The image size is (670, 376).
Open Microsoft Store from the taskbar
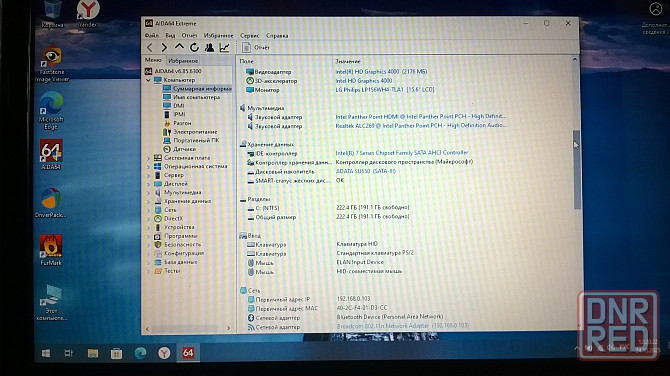pos(116,353)
